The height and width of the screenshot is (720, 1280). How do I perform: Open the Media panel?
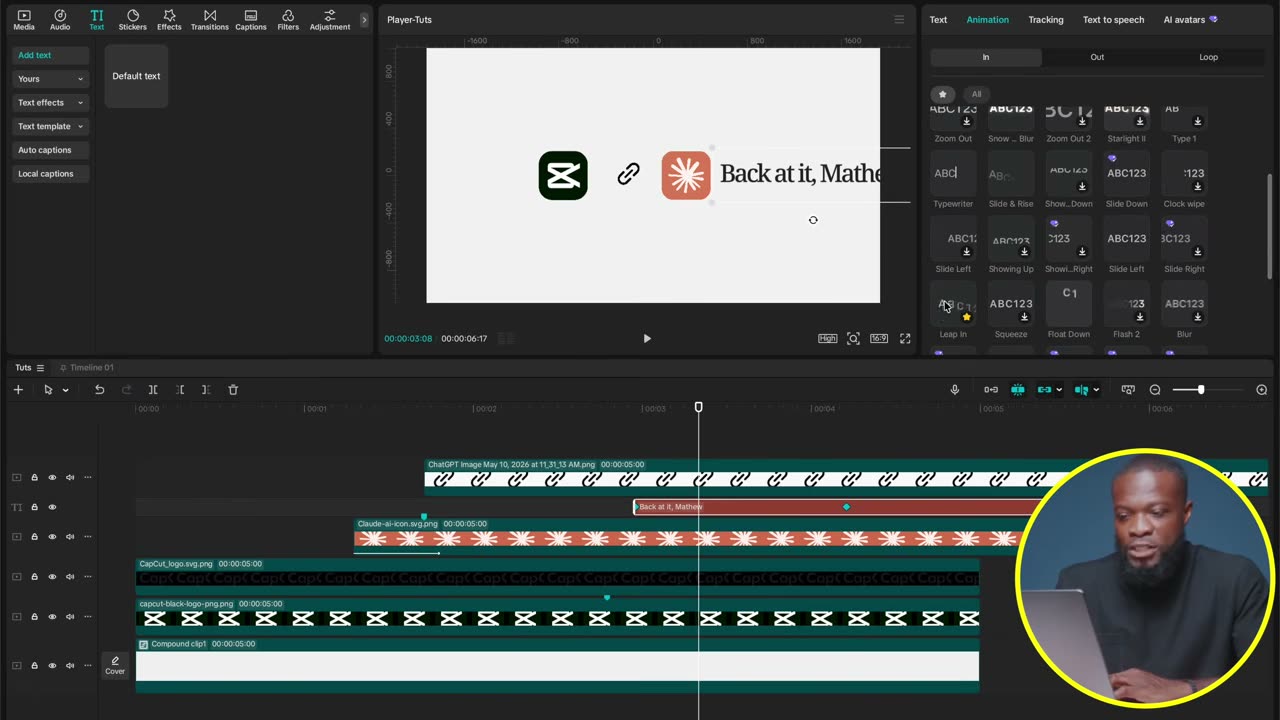(24, 20)
